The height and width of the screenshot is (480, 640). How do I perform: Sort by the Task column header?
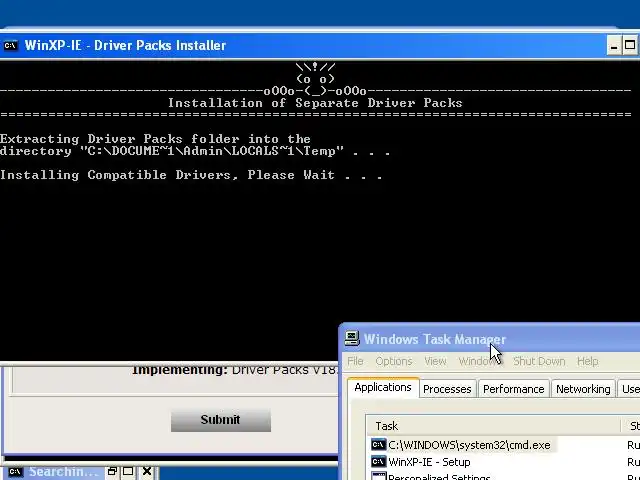click(493, 426)
